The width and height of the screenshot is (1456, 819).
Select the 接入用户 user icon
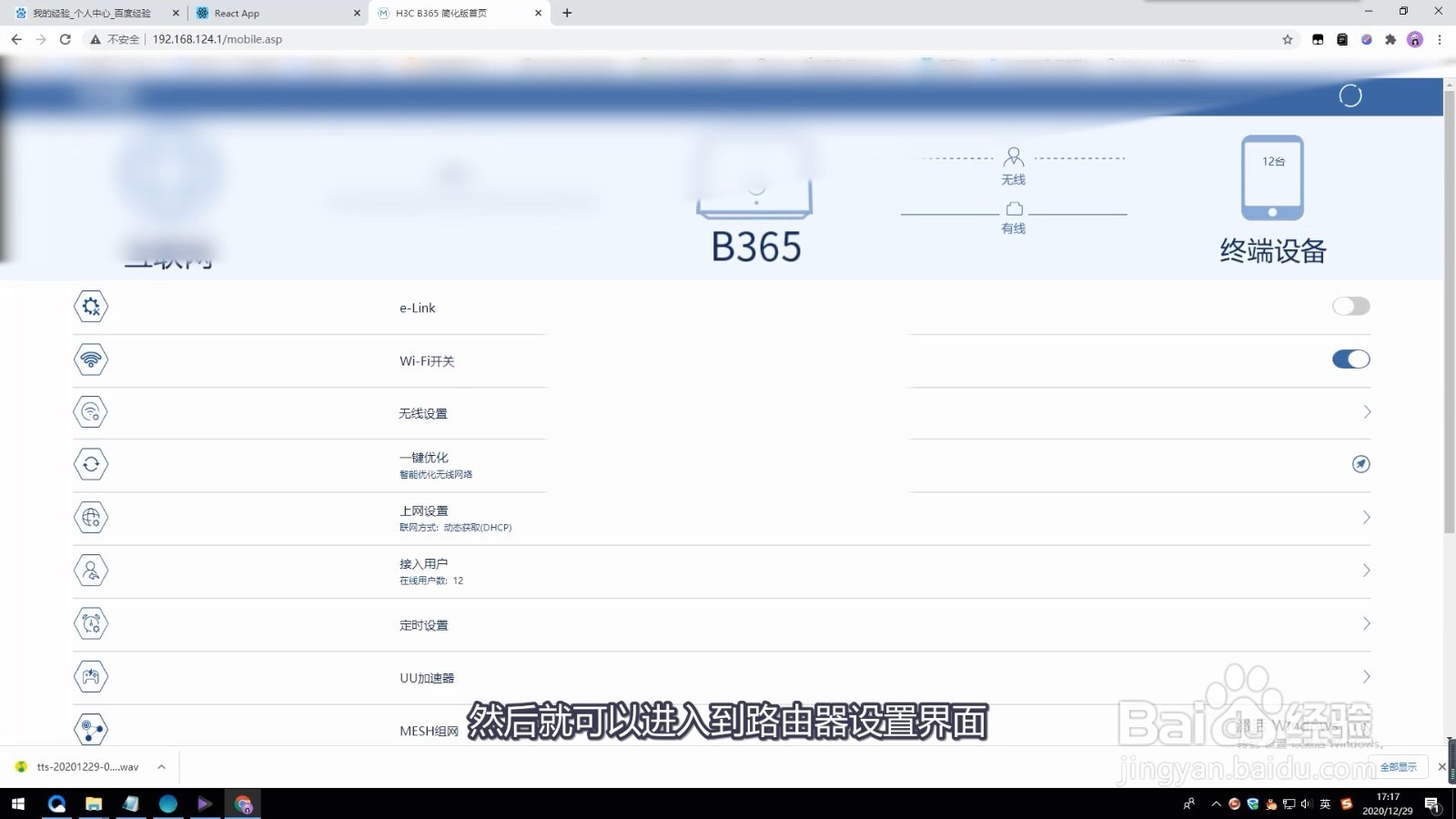(90, 571)
